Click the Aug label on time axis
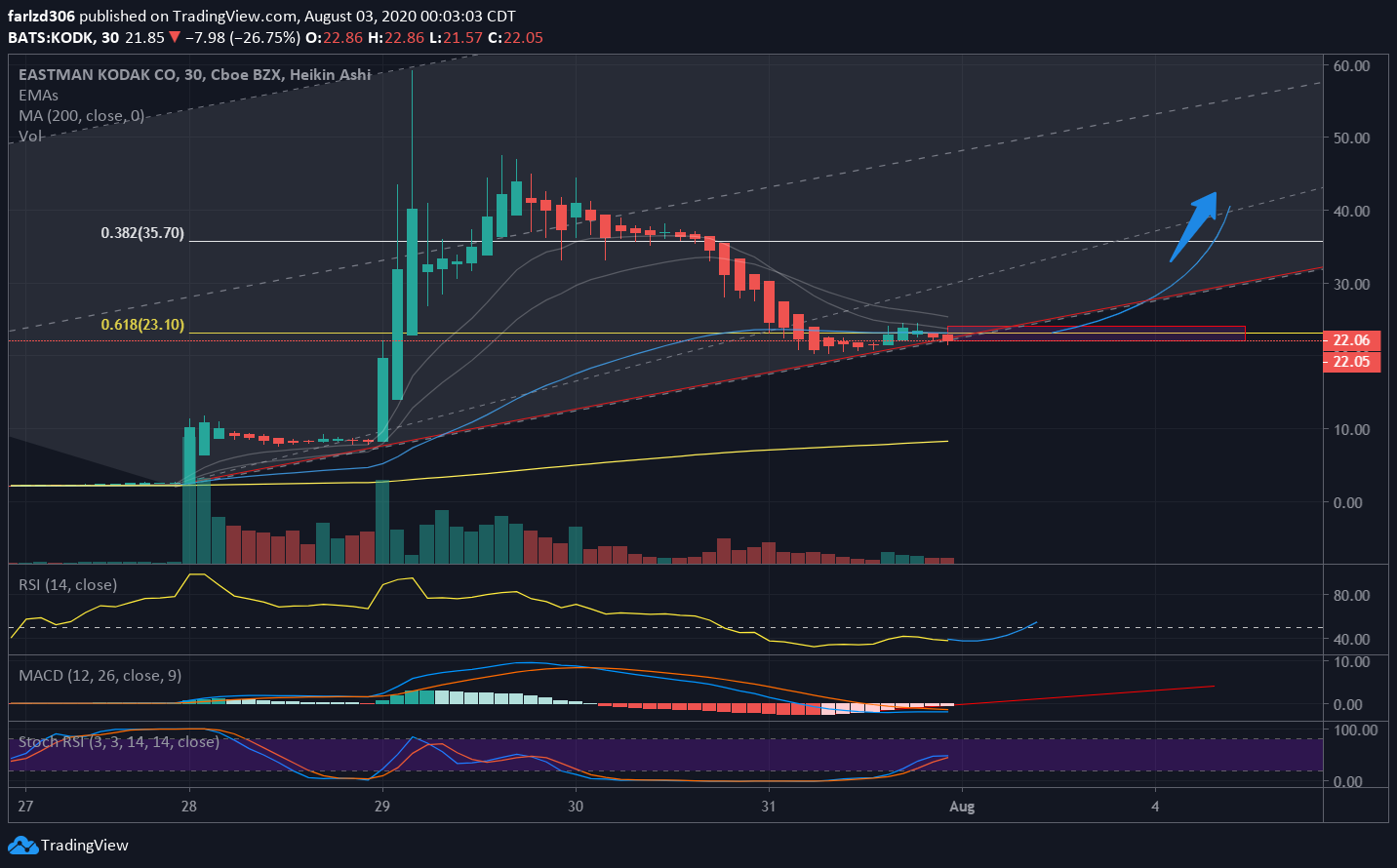Viewport: 1397px width, 868px height. point(962,806)
